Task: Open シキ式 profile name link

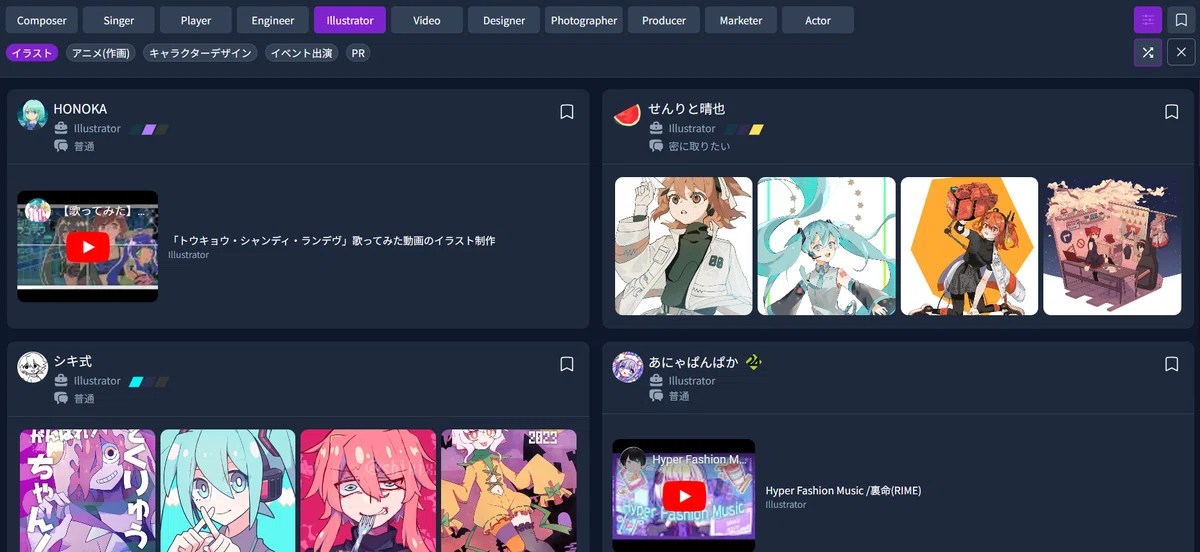Action: pos(73,361)
